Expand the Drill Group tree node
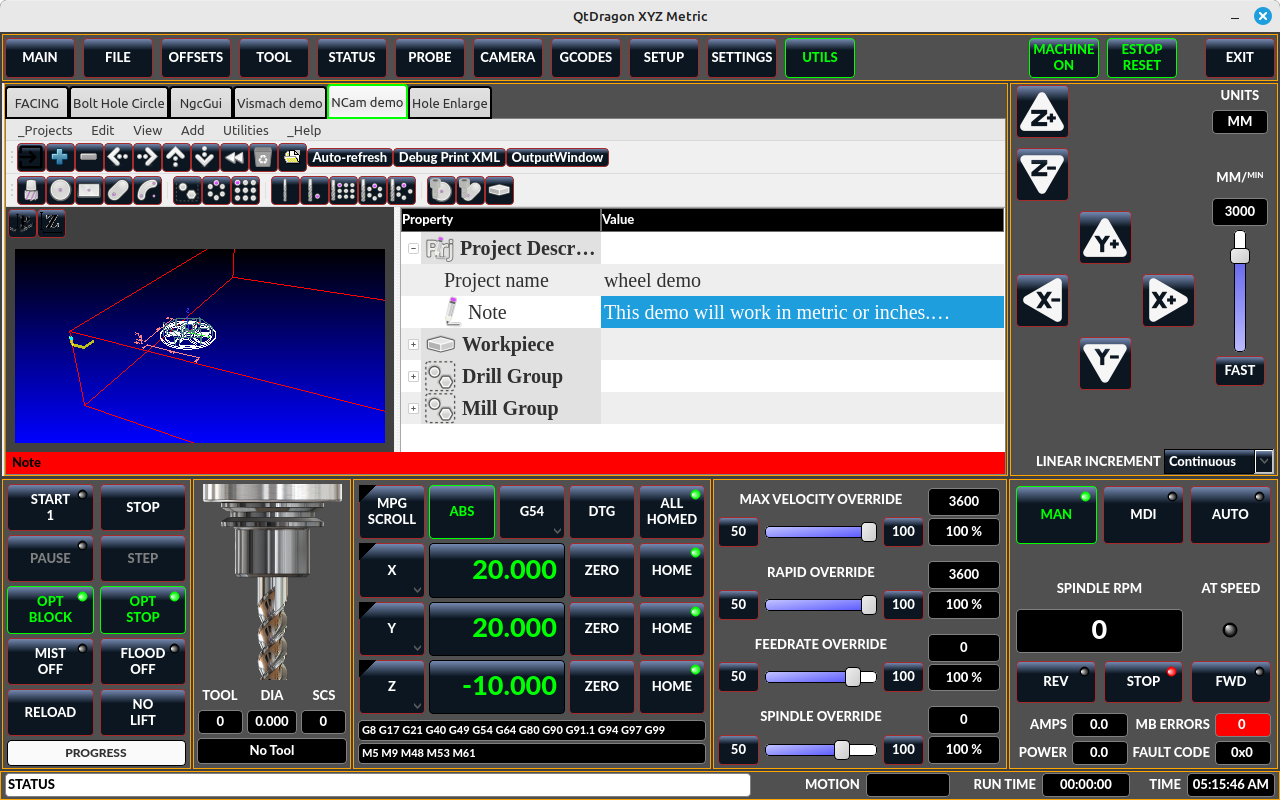1280x800 pixels. (x=413, y=376)
